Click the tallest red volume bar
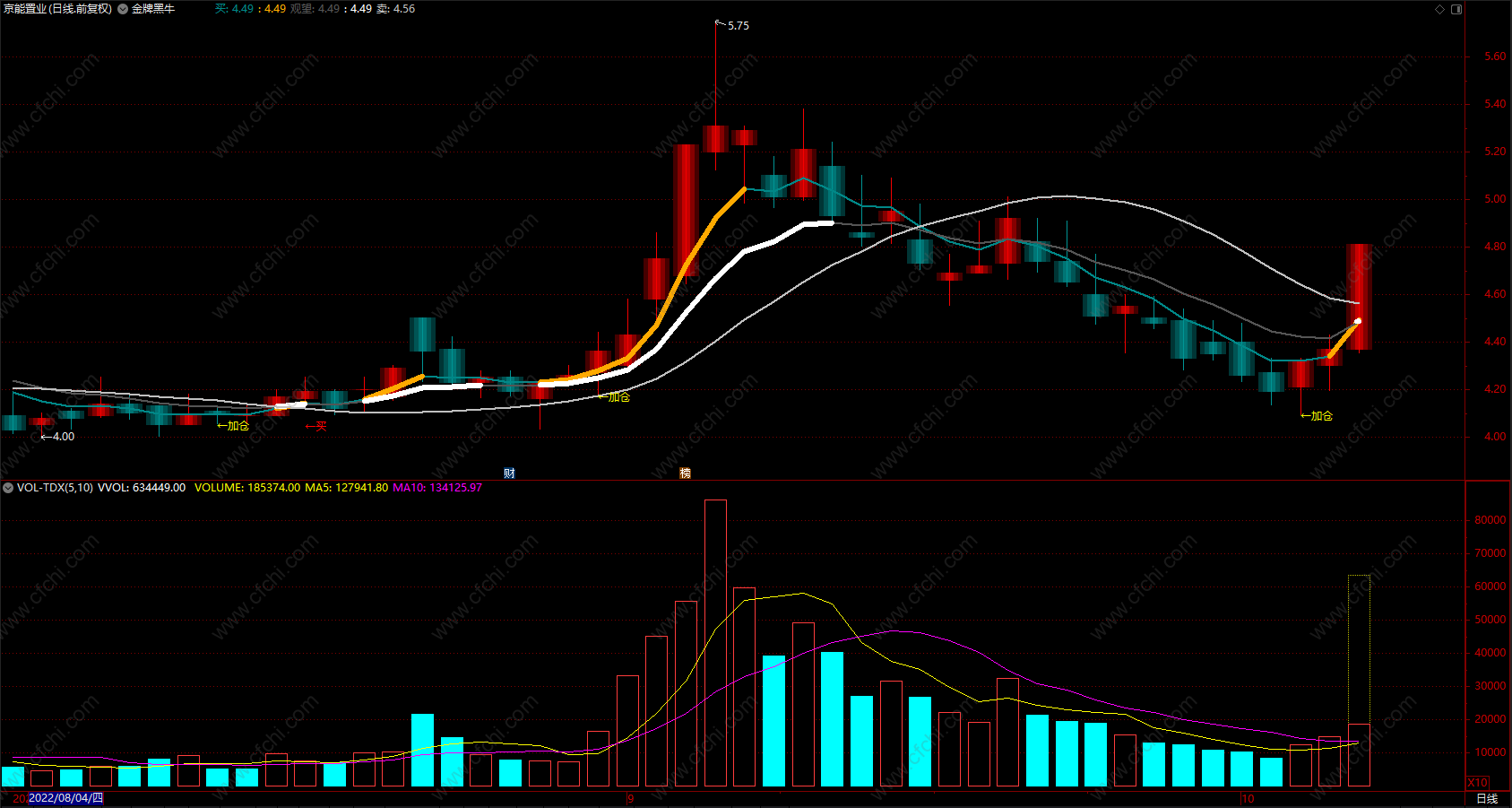Image resolution: width=1512 pixels, height=808 pixels. [715, 643]
